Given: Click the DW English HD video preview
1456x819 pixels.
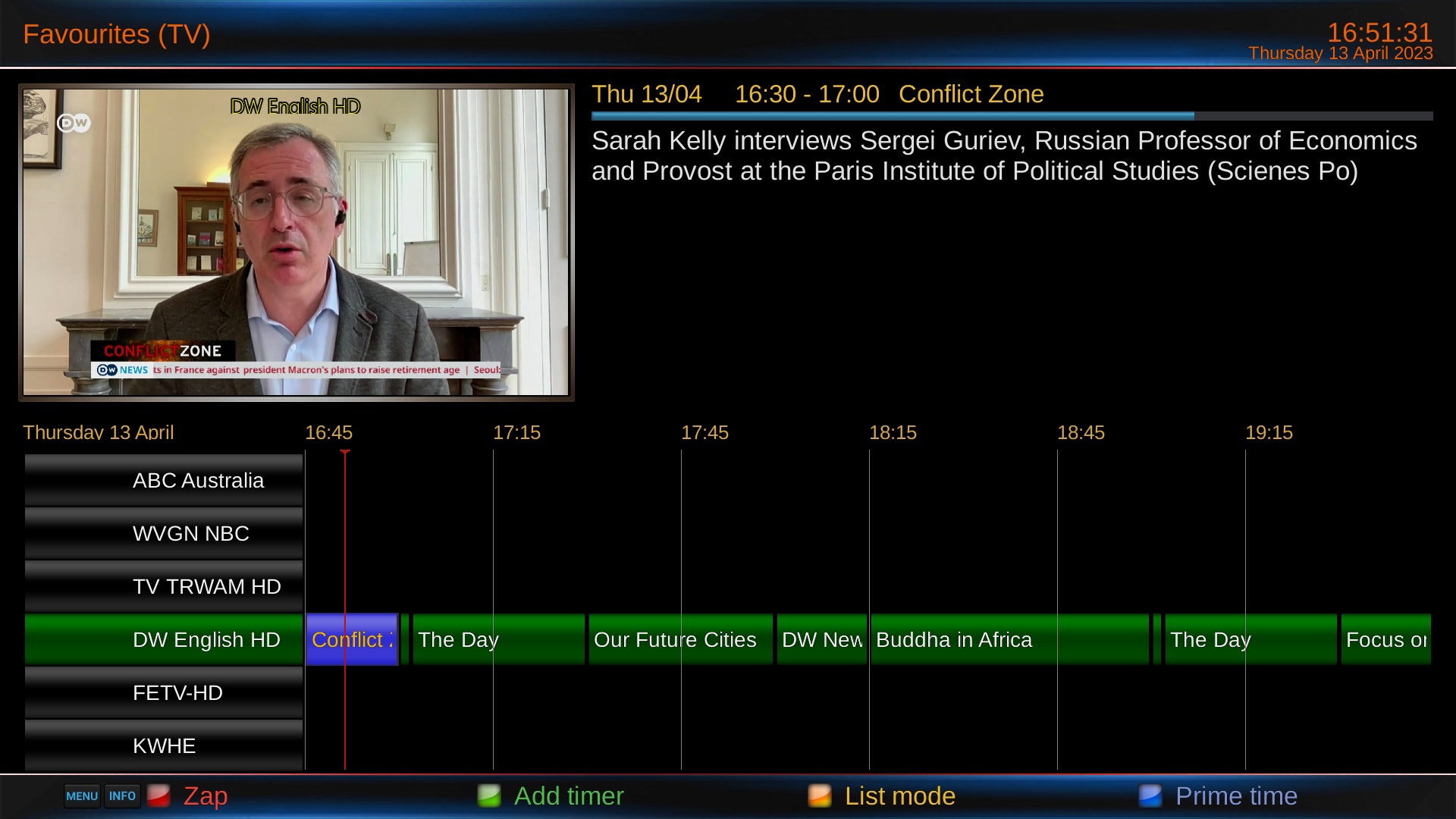Looking at the screenshot, I should click(x=296, y=243).
